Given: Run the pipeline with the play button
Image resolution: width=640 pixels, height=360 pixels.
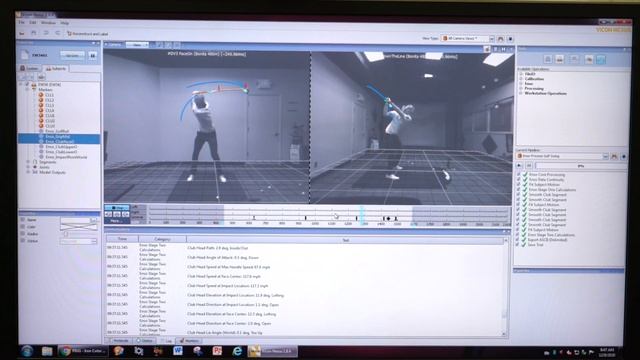Looking at the screenshot, I should pyautogui.click(x=519, y=165).
